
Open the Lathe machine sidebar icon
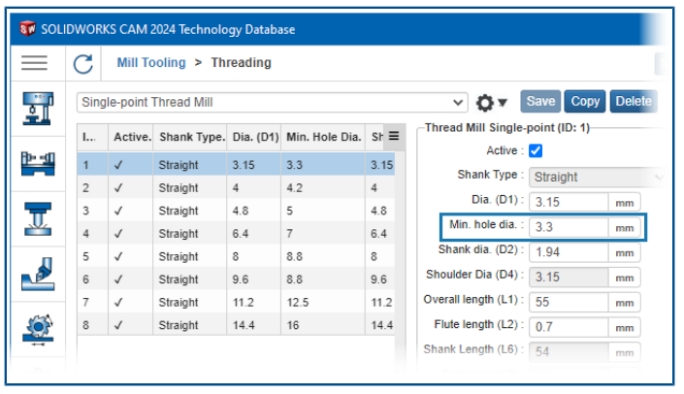coord(38,163)
